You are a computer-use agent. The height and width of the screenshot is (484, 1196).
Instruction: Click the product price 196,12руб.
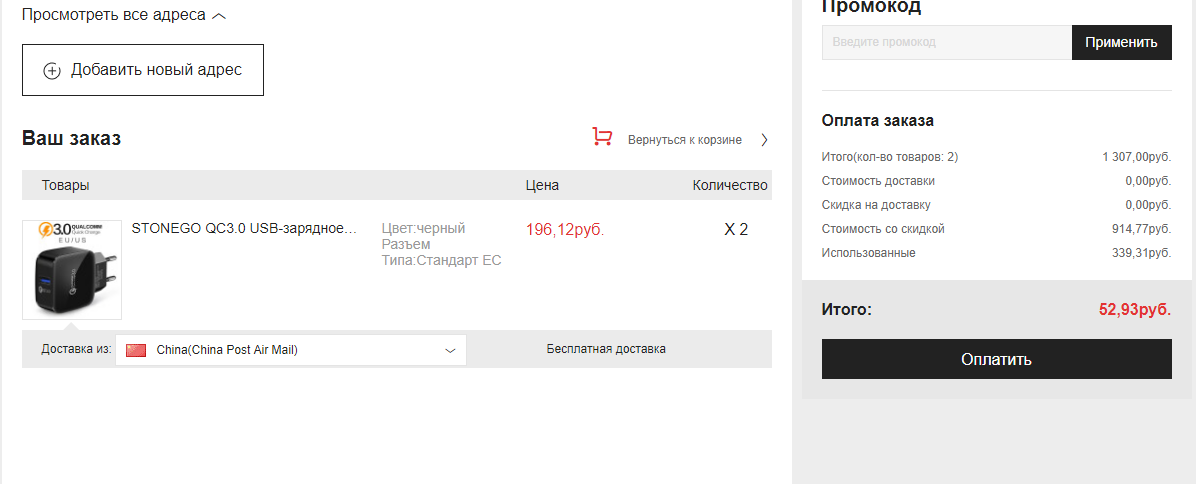pyautogui.click(x=564, y=229)
